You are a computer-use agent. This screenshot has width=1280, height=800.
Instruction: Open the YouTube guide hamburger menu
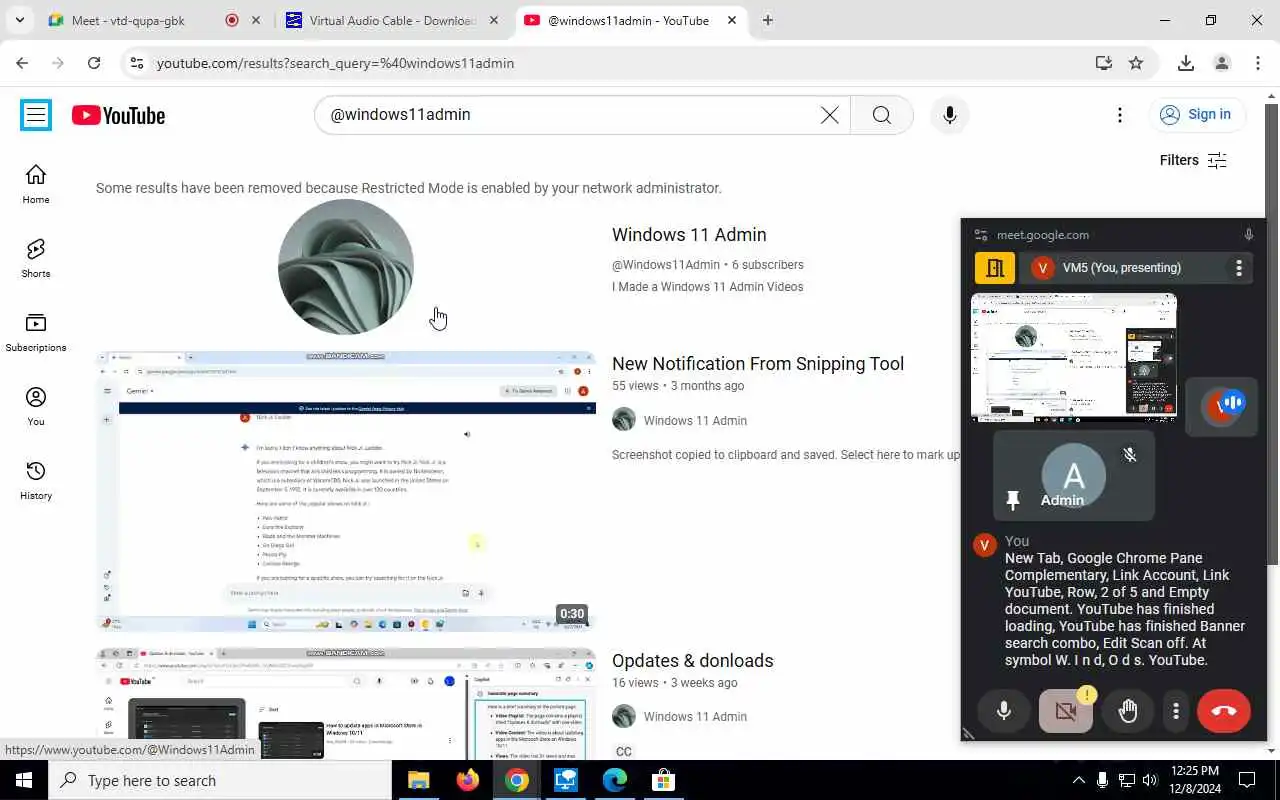coord(36,115)
